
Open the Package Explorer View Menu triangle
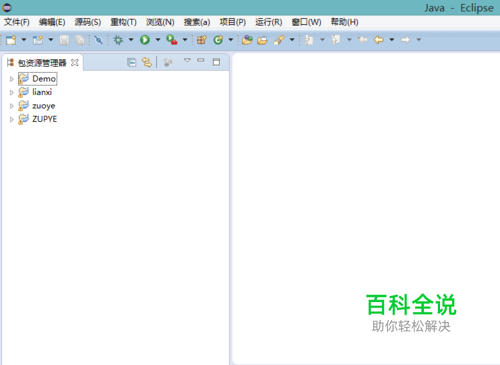tap(187, 60)
